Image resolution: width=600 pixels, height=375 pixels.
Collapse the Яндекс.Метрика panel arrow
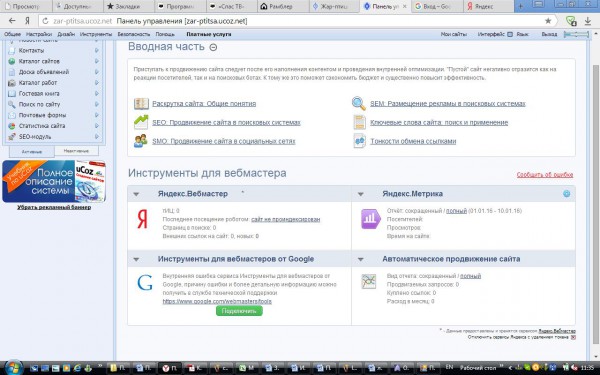click(360, 194)
